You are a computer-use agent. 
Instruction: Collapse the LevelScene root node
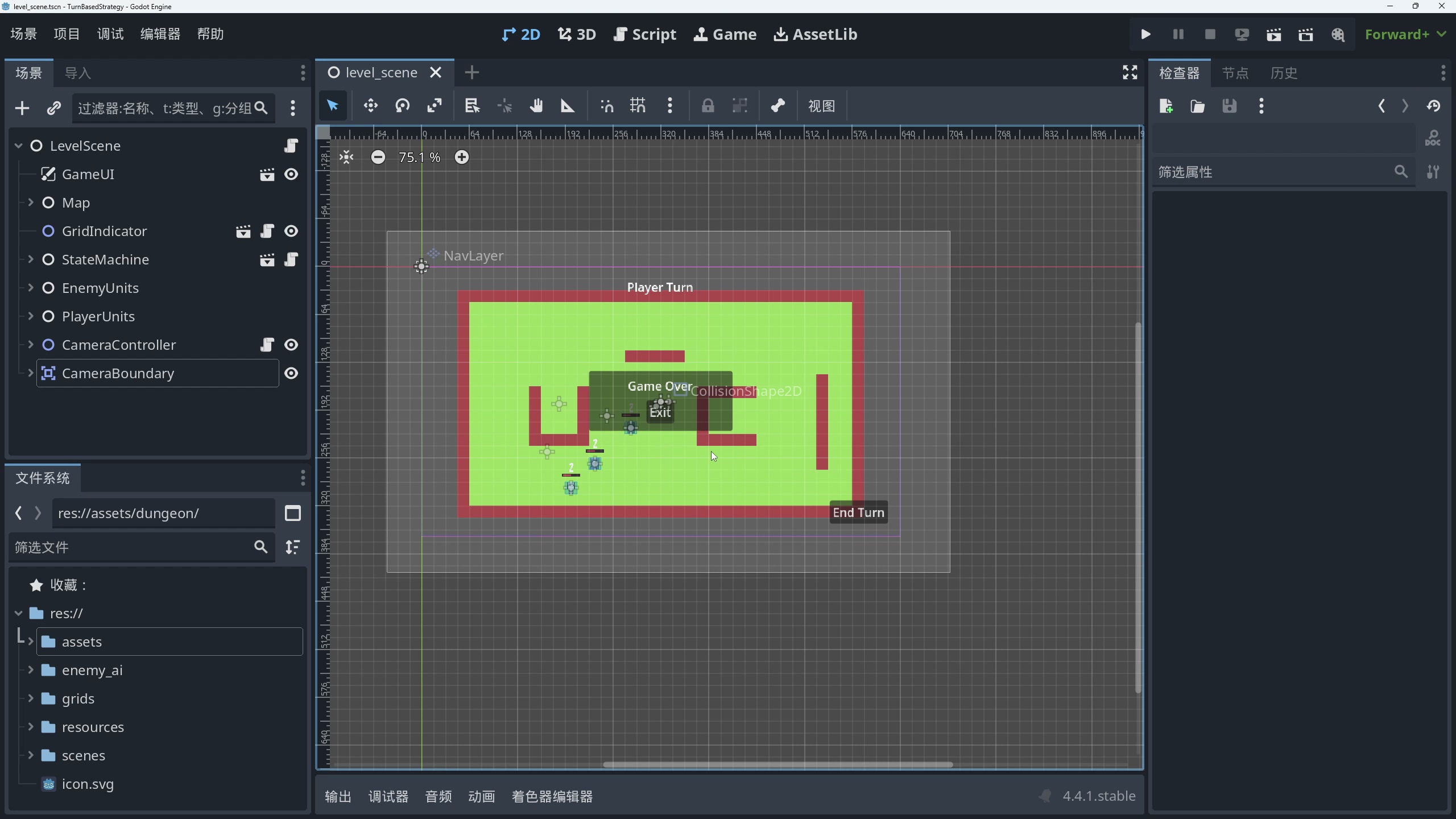click(18, 146)
